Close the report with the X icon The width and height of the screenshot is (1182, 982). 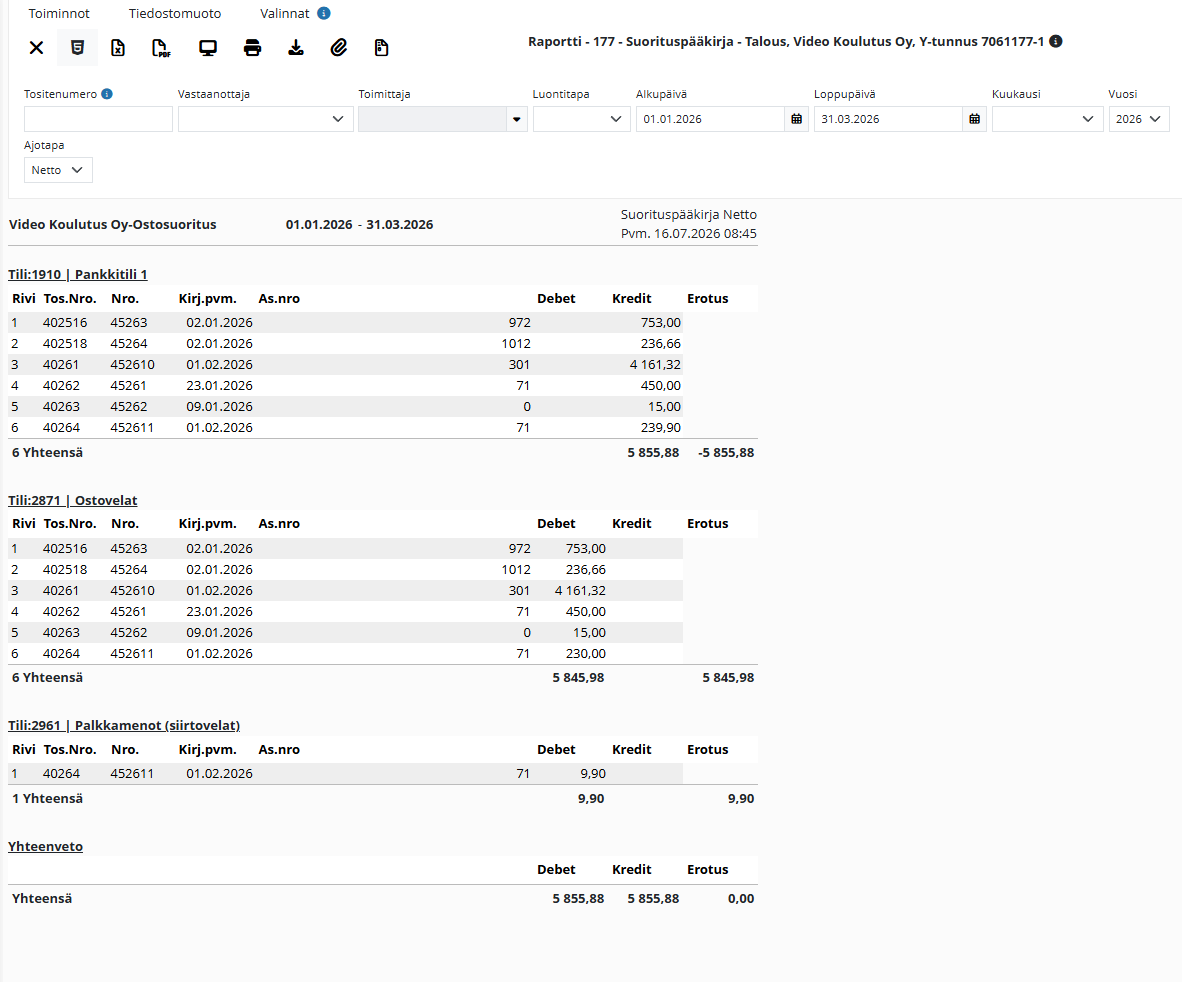click(x=36, y=48)
